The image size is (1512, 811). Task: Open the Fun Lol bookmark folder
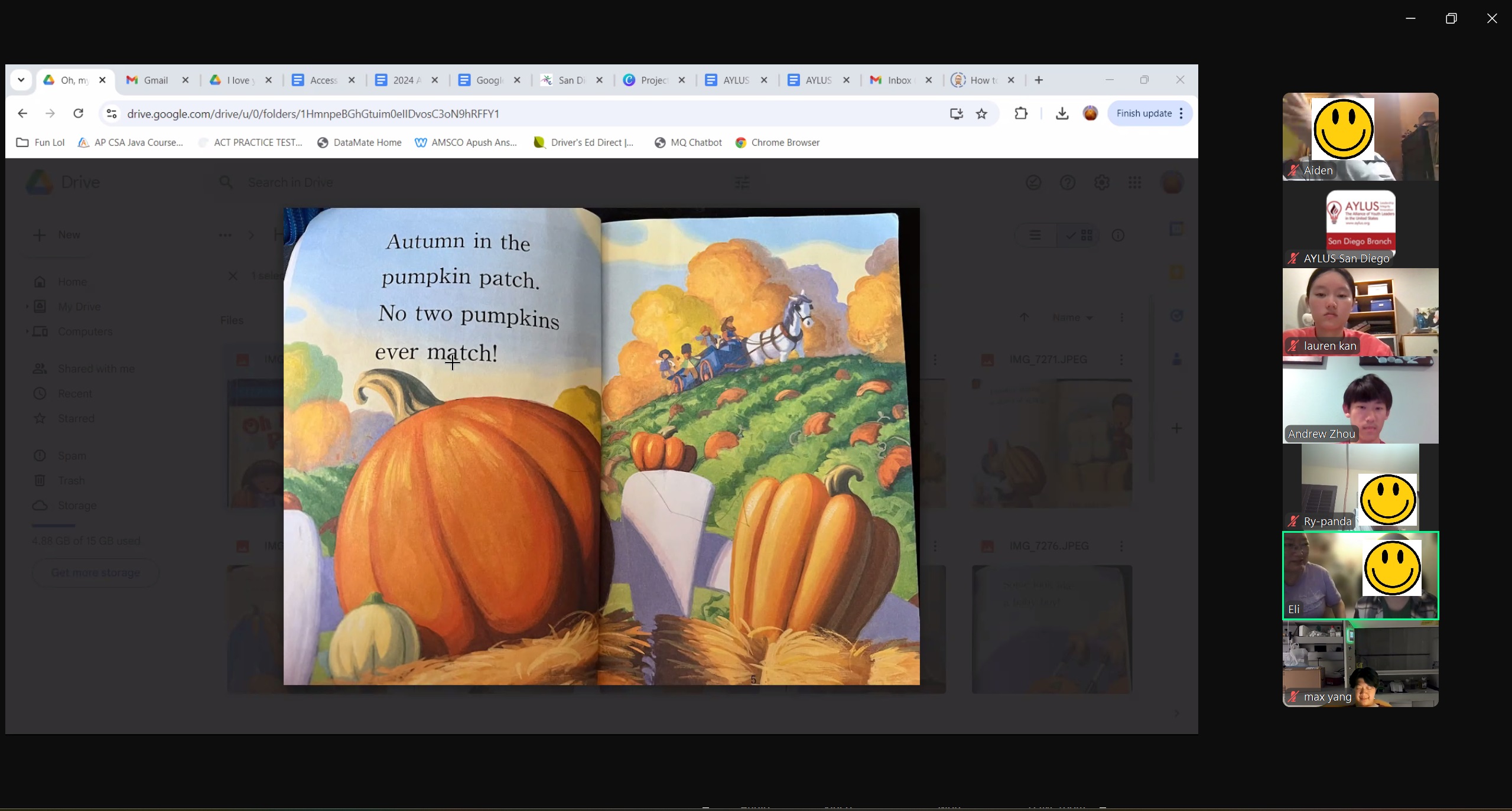tap(41, 142)
